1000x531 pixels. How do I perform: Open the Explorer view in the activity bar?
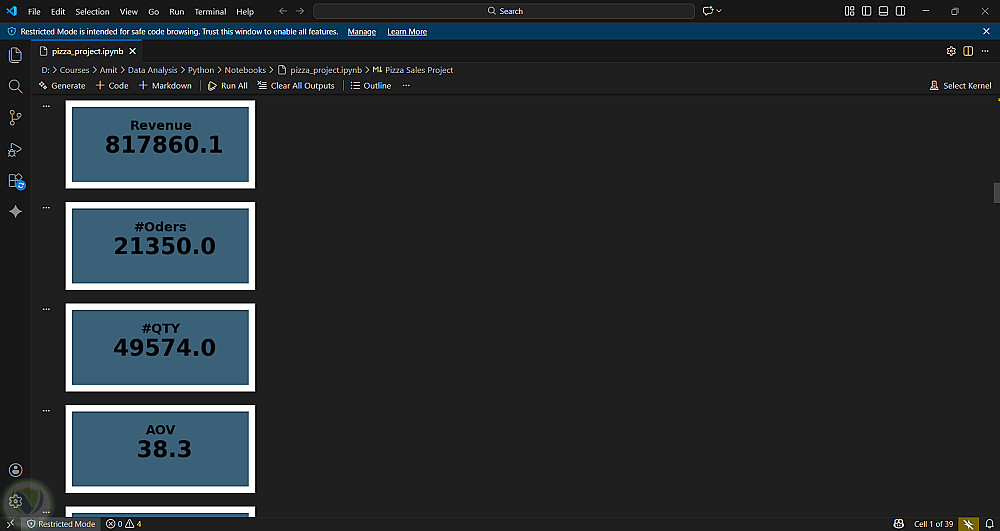point(15,55)
